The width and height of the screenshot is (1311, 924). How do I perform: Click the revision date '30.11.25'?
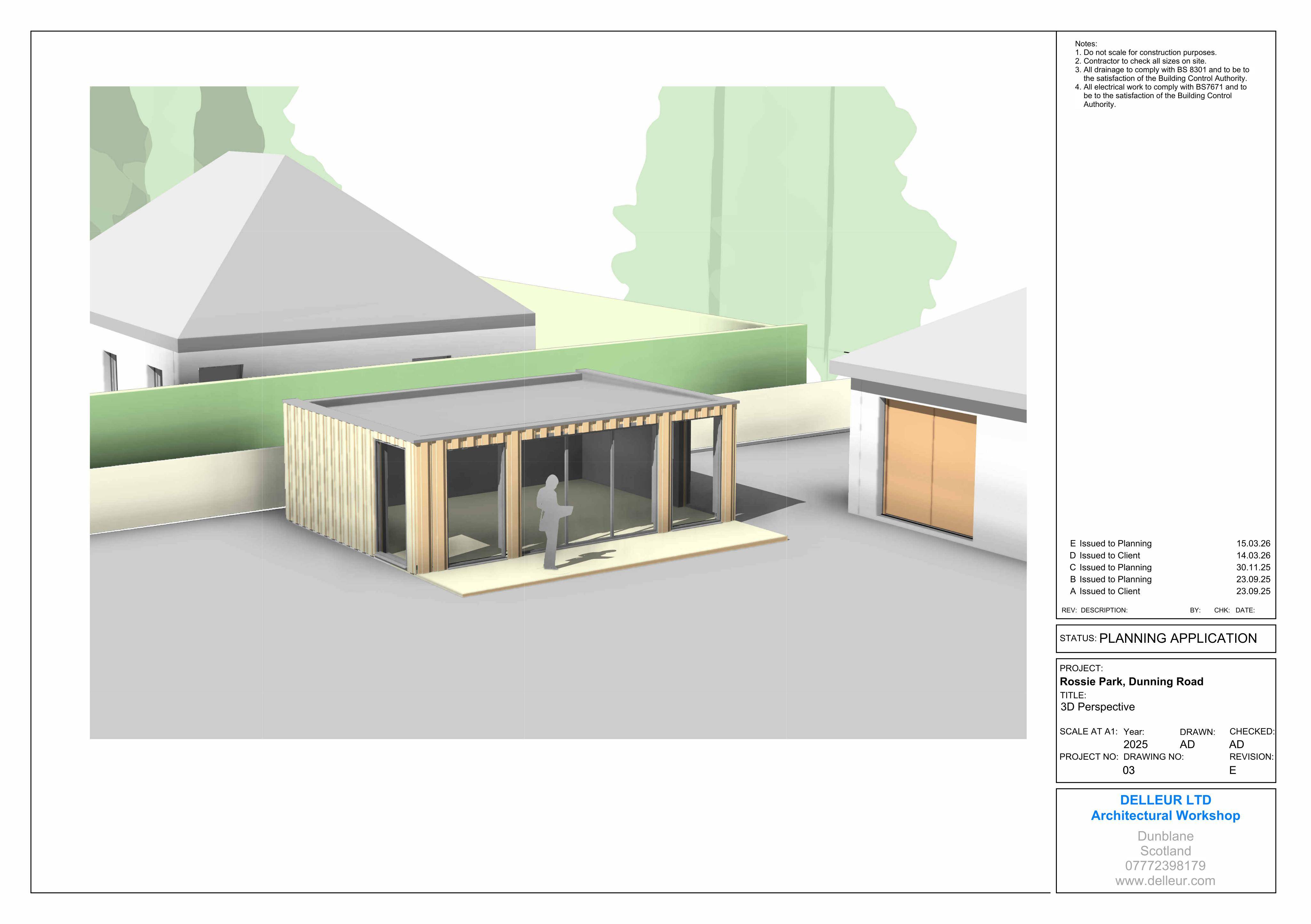click(x=1253, y=567)
